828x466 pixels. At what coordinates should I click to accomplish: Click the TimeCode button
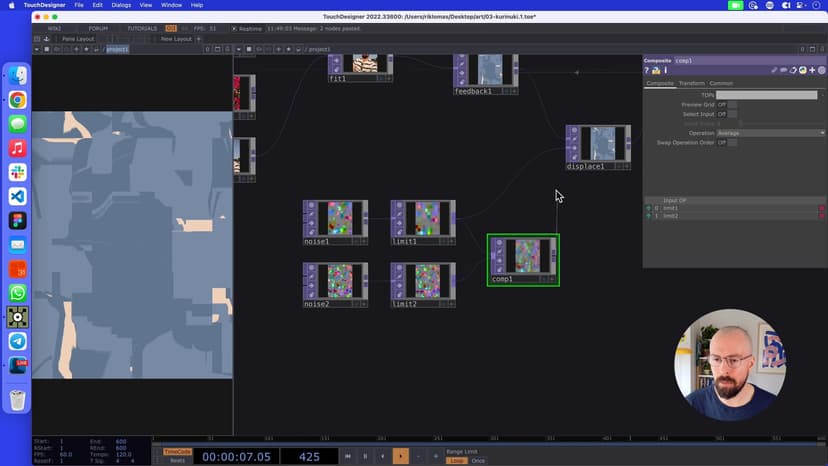pos(177,452)
